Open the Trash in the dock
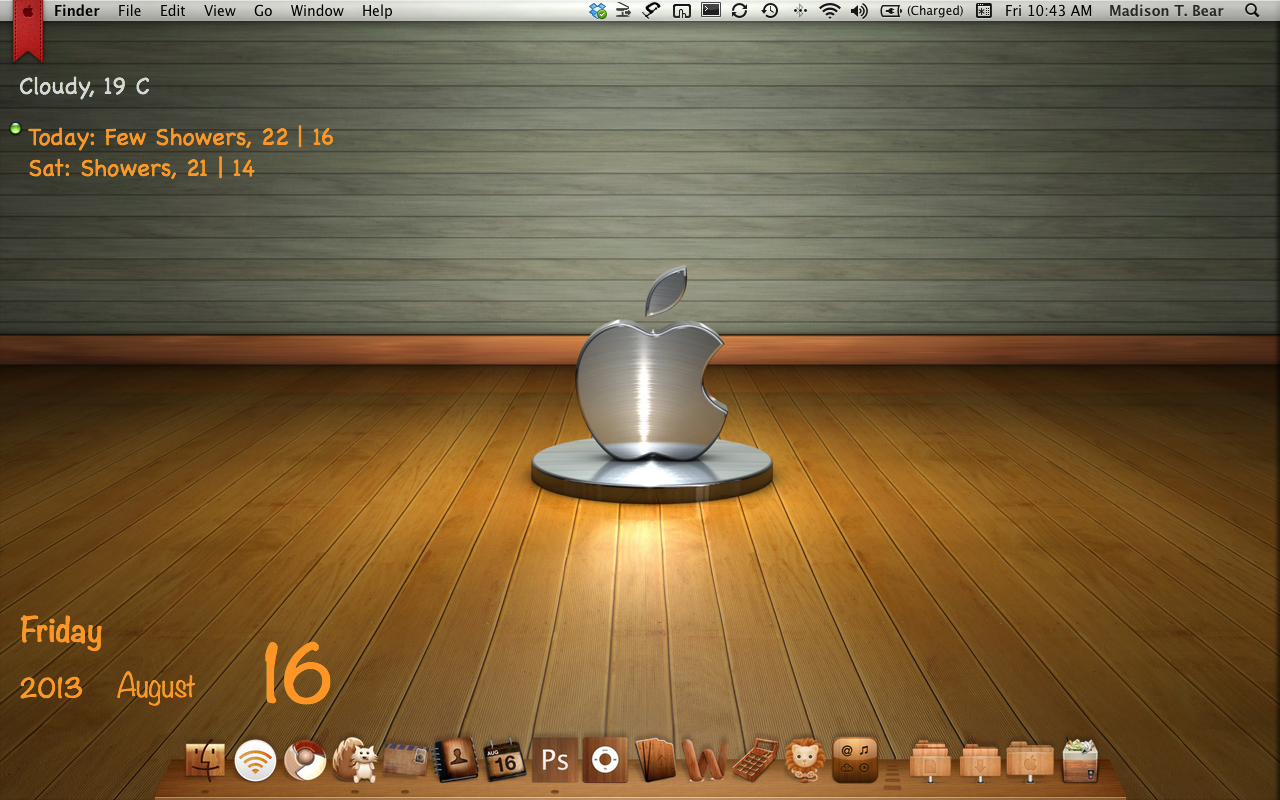 coord(1080,761)
